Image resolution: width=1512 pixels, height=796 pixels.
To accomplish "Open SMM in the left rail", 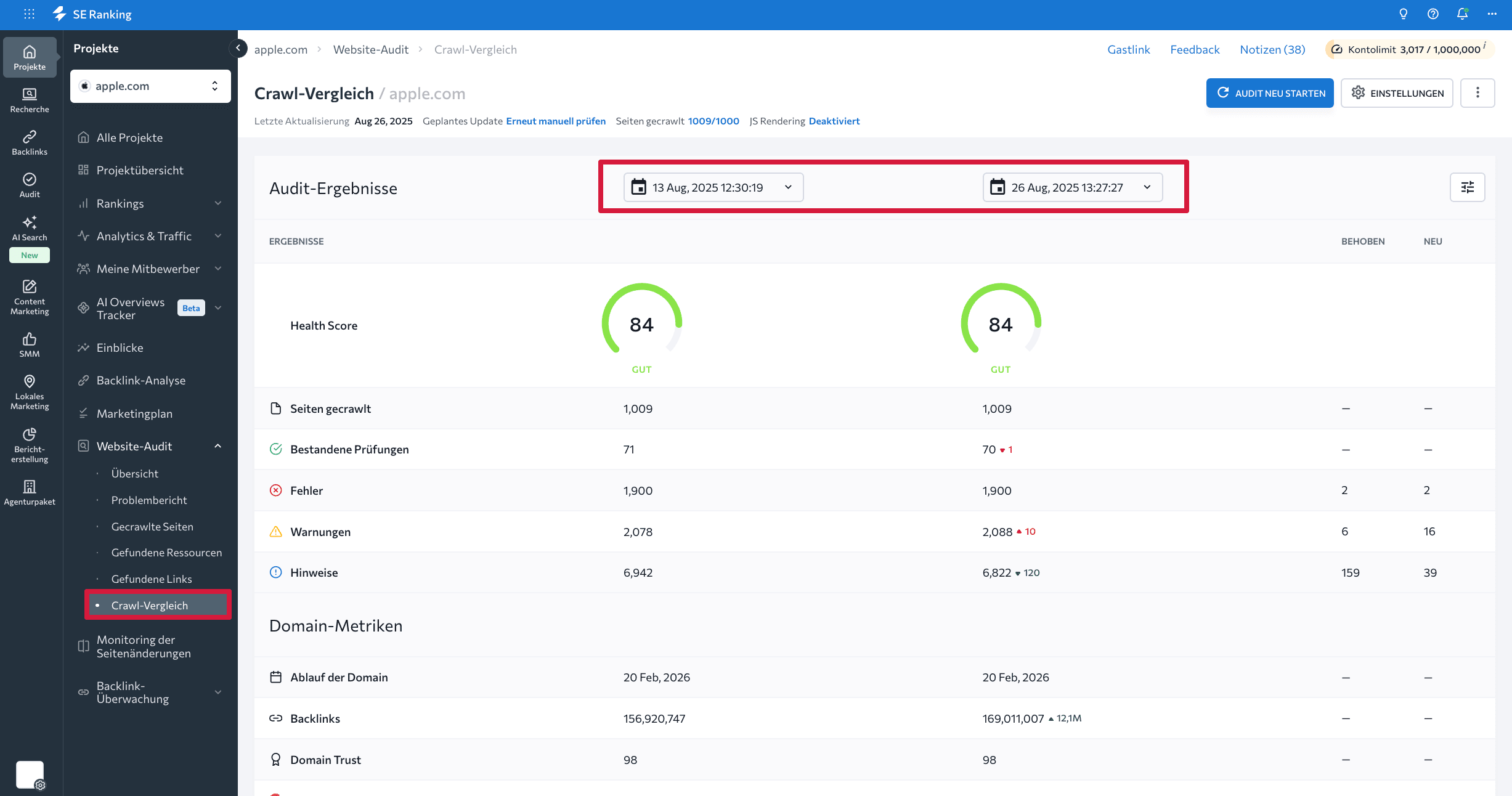I will point(30,345).
